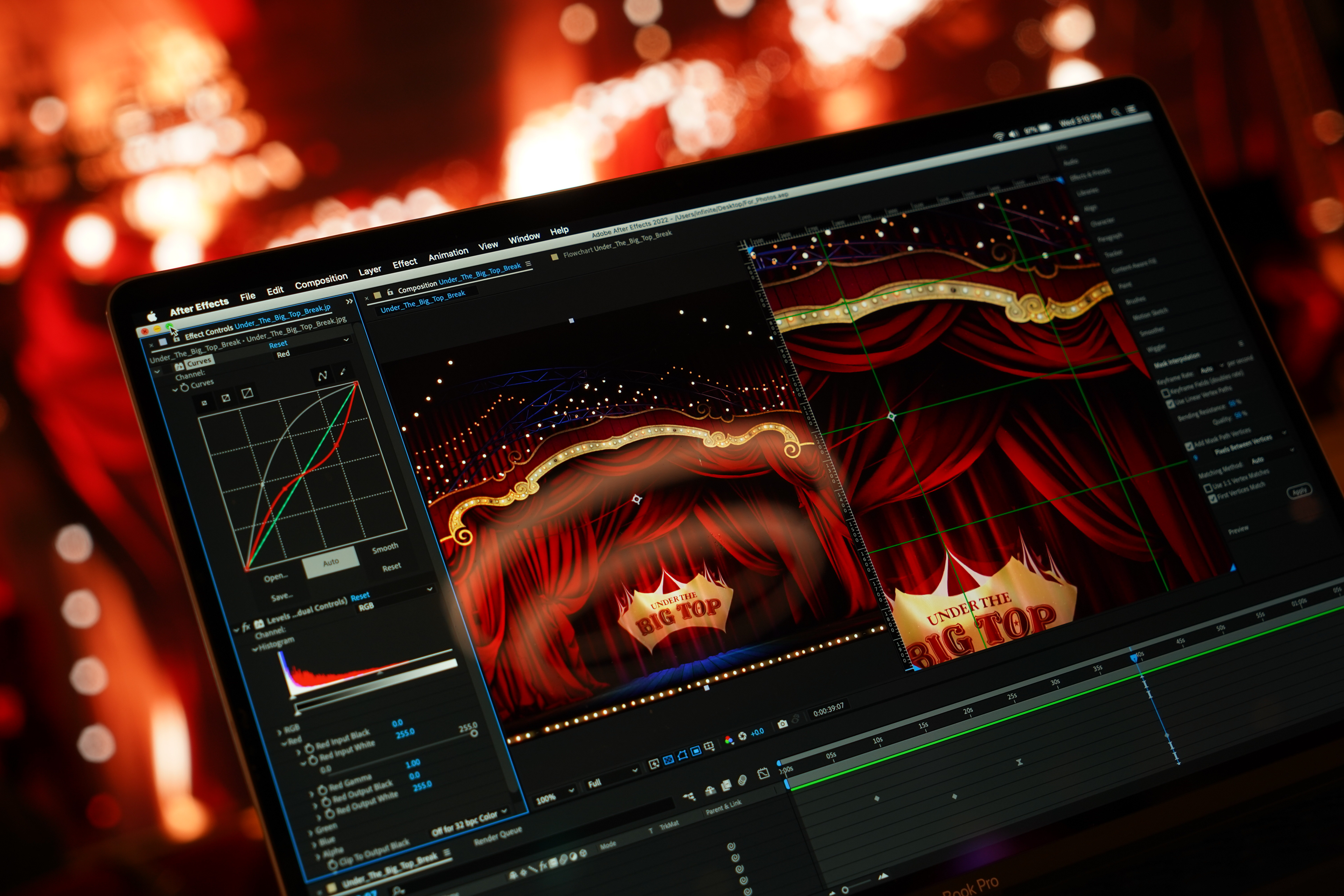Open the File menu
This screenshot has width=1344, height=896.
[247, 296]
